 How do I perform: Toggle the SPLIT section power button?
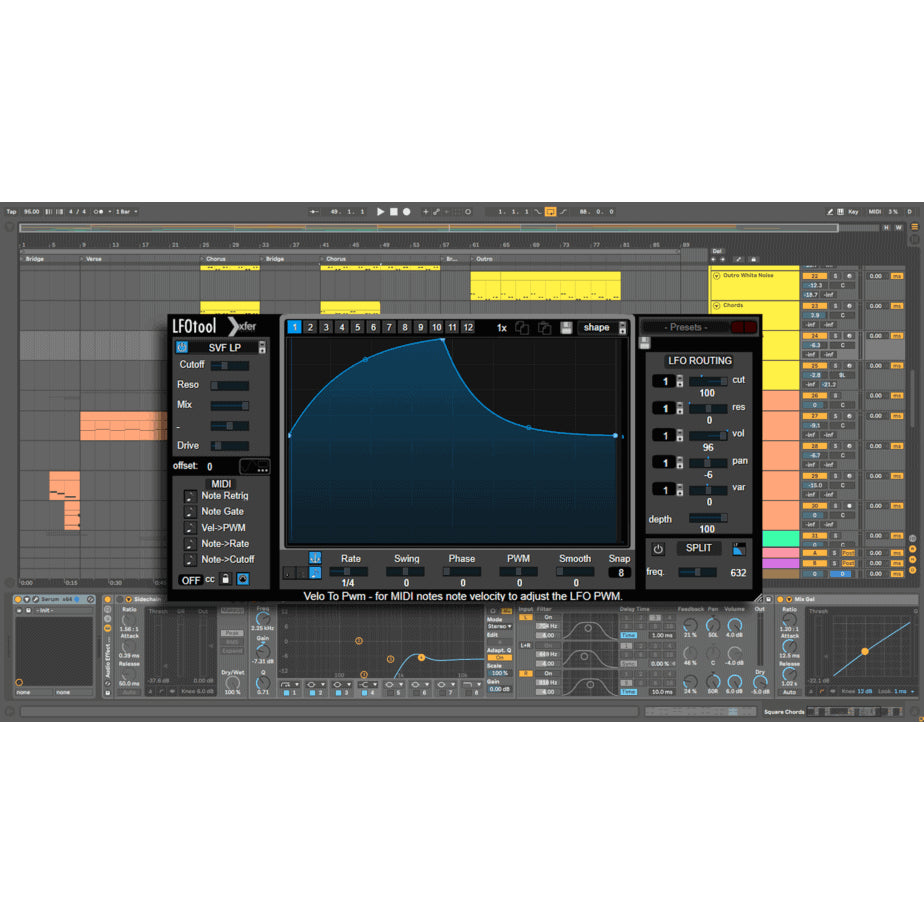coord(658,549)
